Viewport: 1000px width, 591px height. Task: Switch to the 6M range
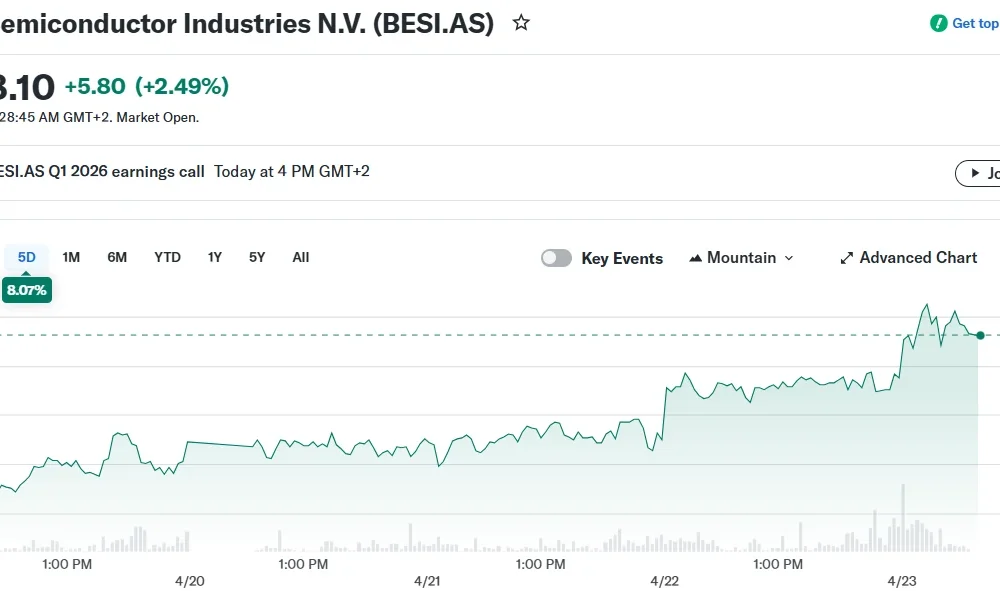click(x=117, y=257)
